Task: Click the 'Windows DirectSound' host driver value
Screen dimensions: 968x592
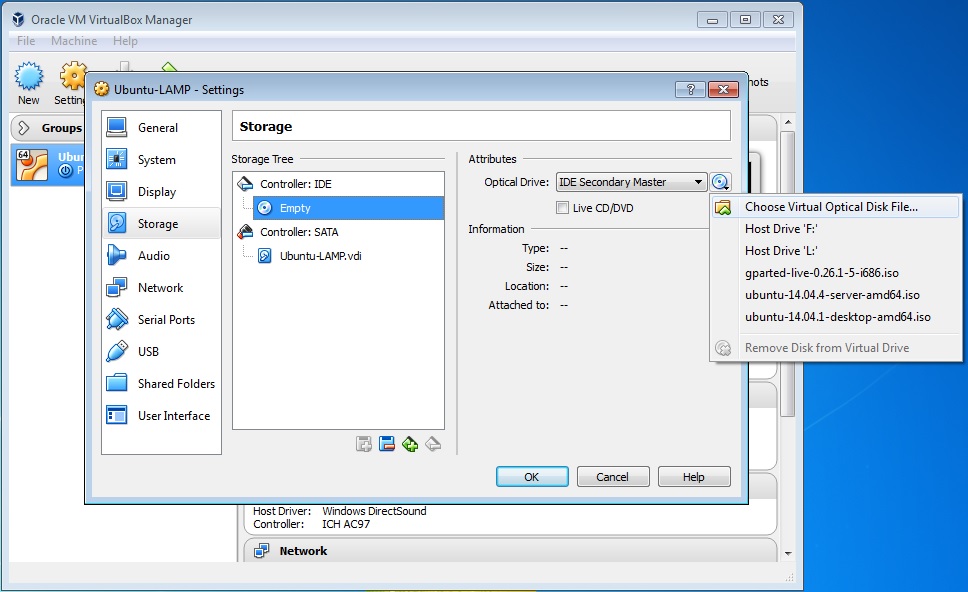Action: coord(374,511)
